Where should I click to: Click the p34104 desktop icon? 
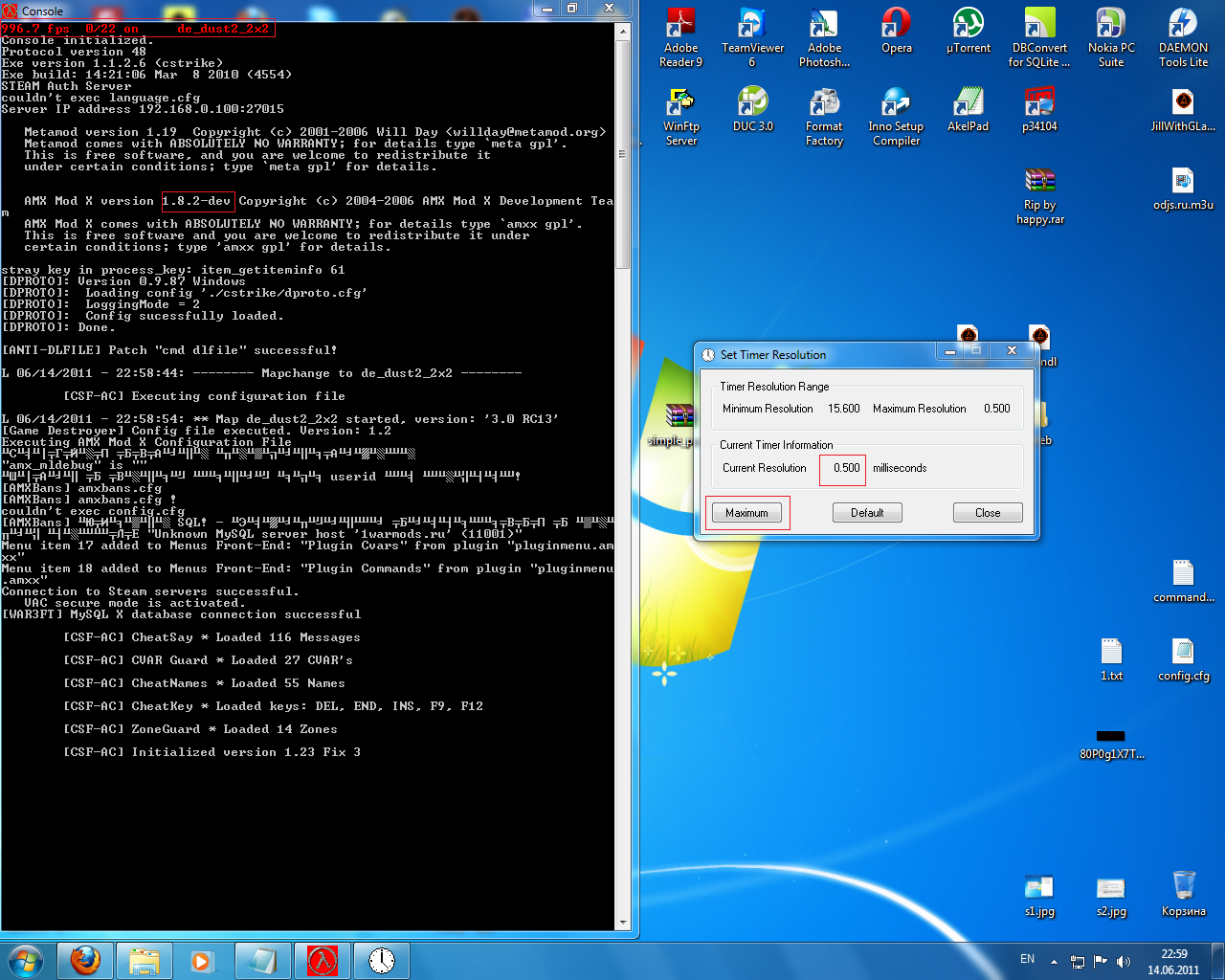1039,110
